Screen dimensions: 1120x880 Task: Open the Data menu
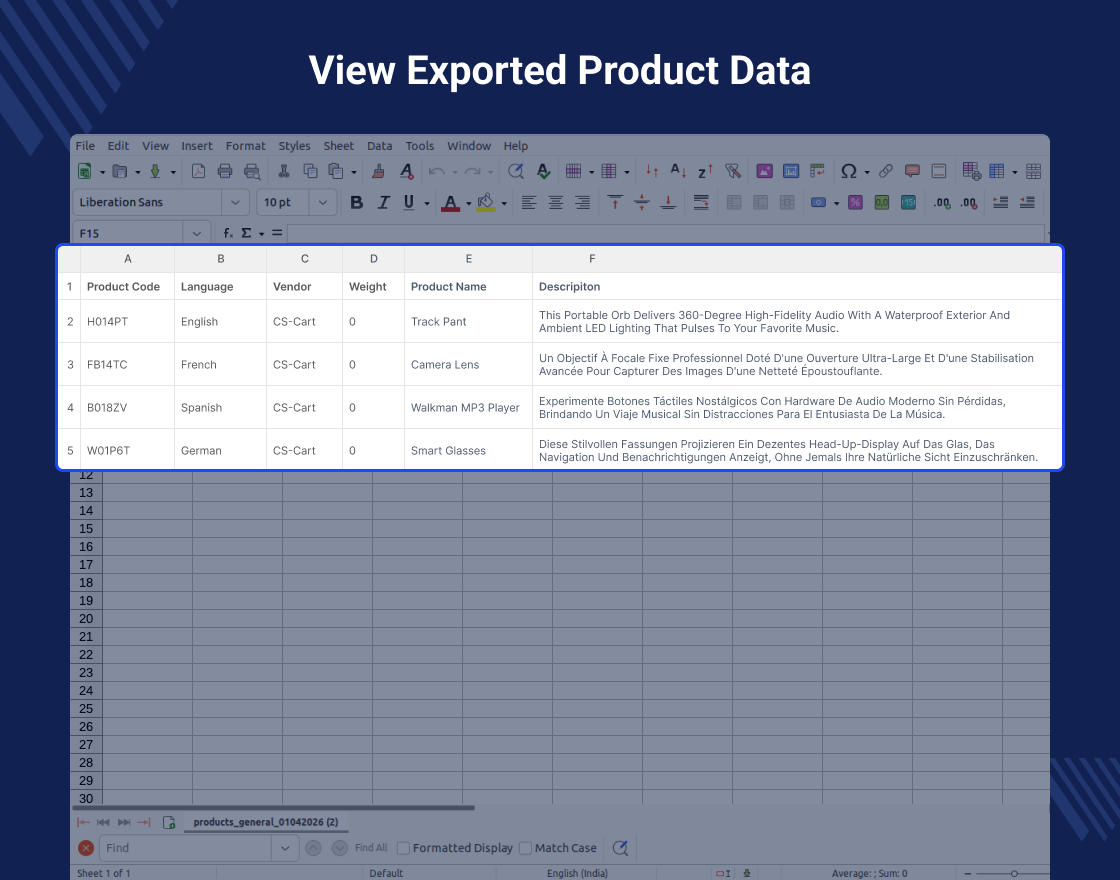coord(379,146)
